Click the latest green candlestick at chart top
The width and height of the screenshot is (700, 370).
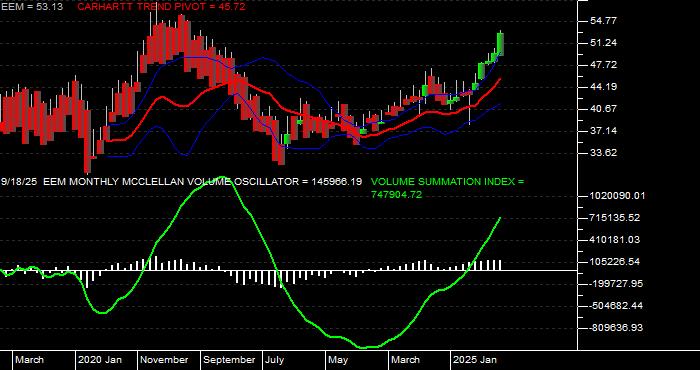coord(500,44)
